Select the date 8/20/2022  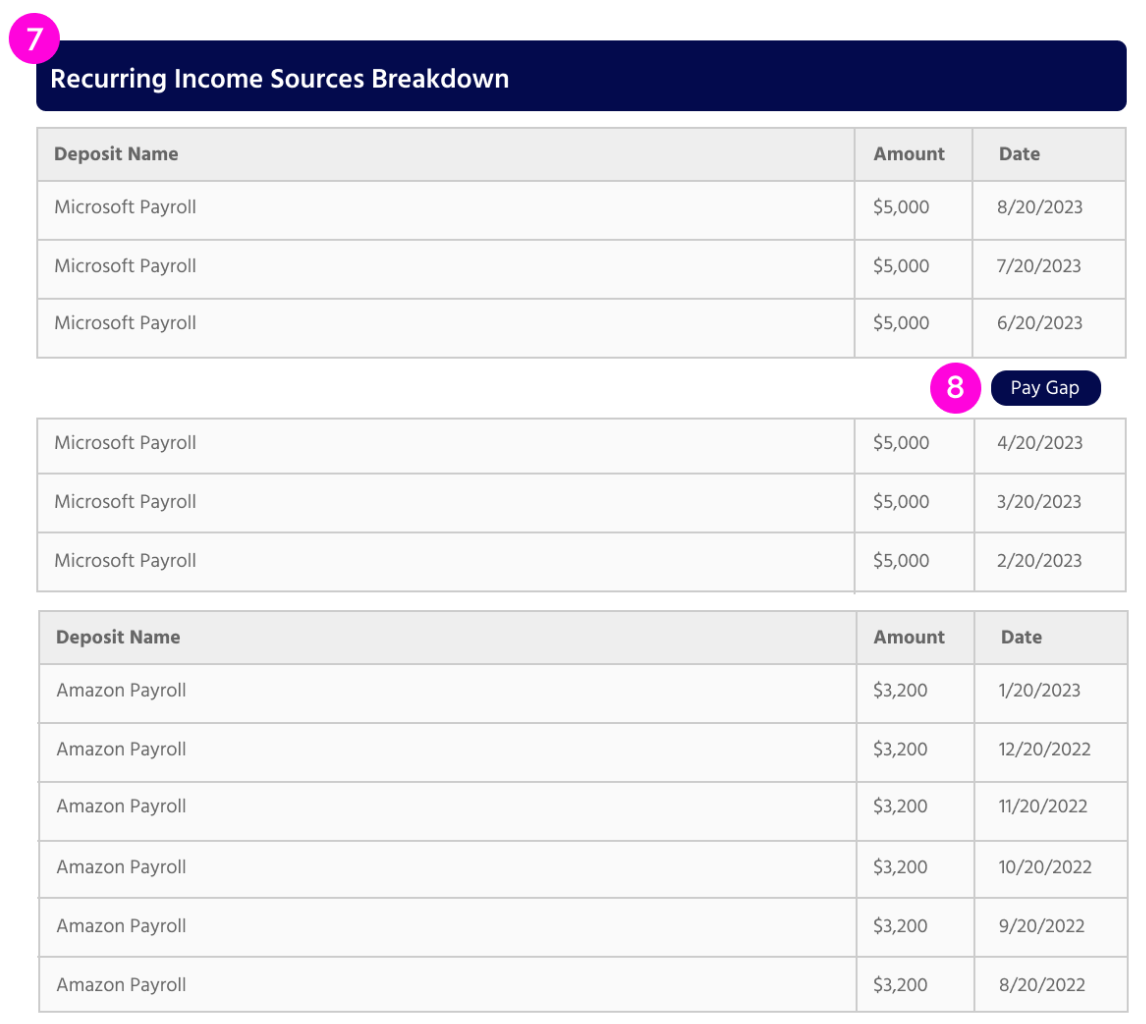(1041, 985)
